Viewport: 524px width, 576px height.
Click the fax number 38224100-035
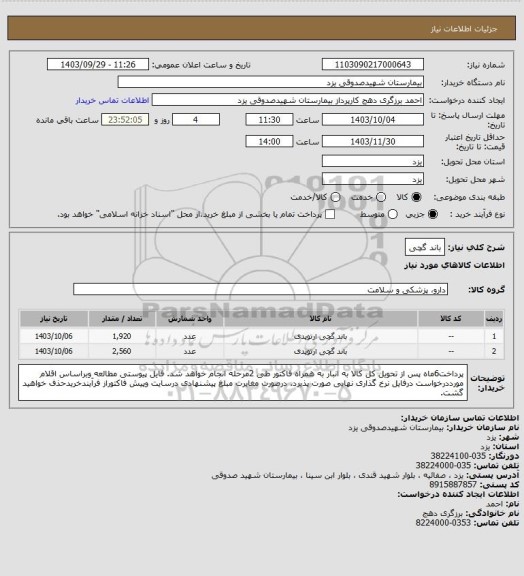click(458, 456)
